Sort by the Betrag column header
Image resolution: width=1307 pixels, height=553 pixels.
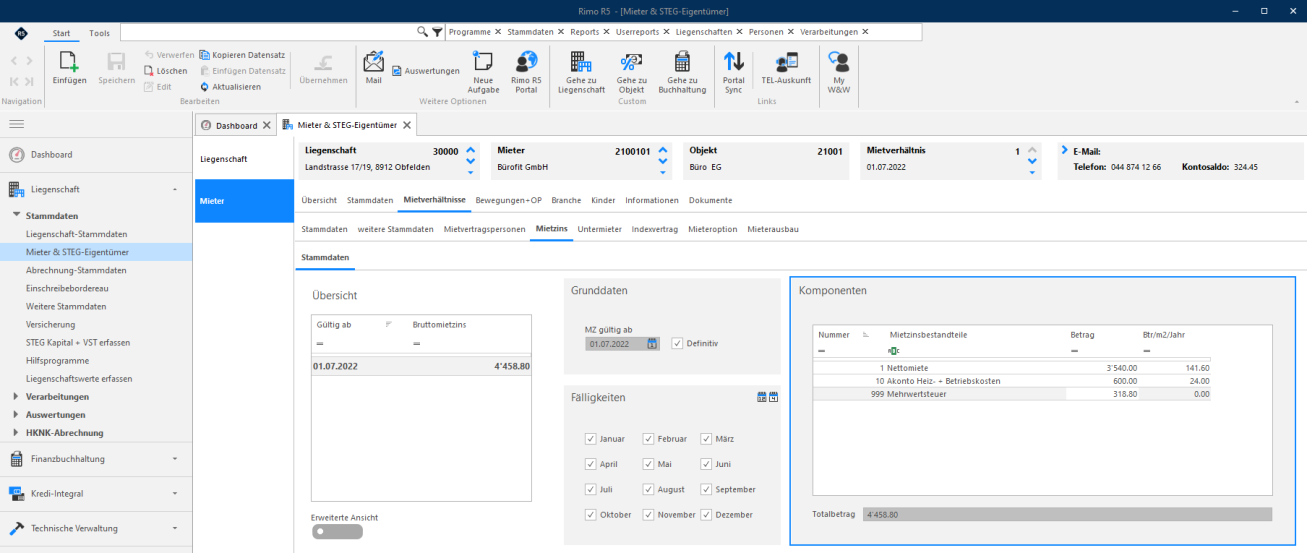point(1082,334)
